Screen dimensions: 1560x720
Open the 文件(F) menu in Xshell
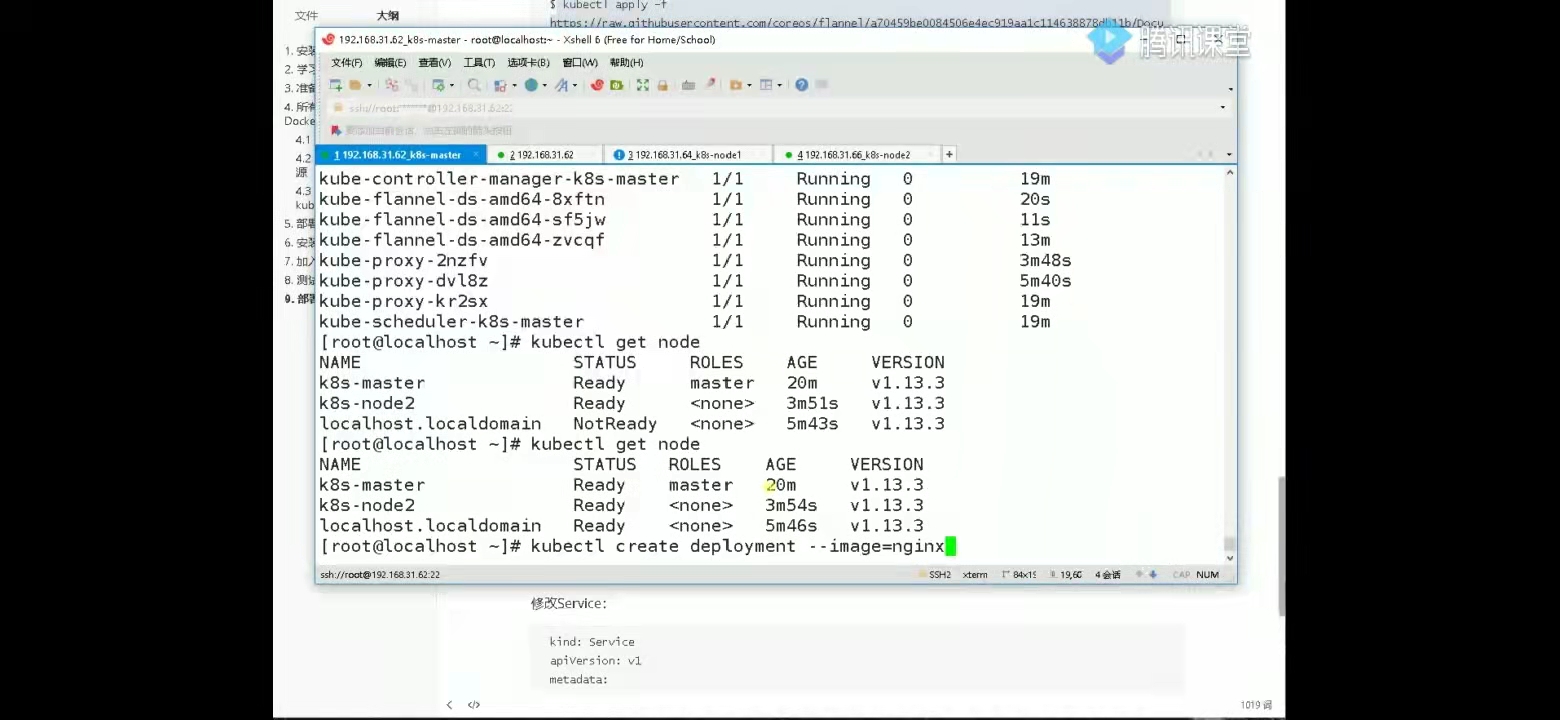click(x=347, y=63)
